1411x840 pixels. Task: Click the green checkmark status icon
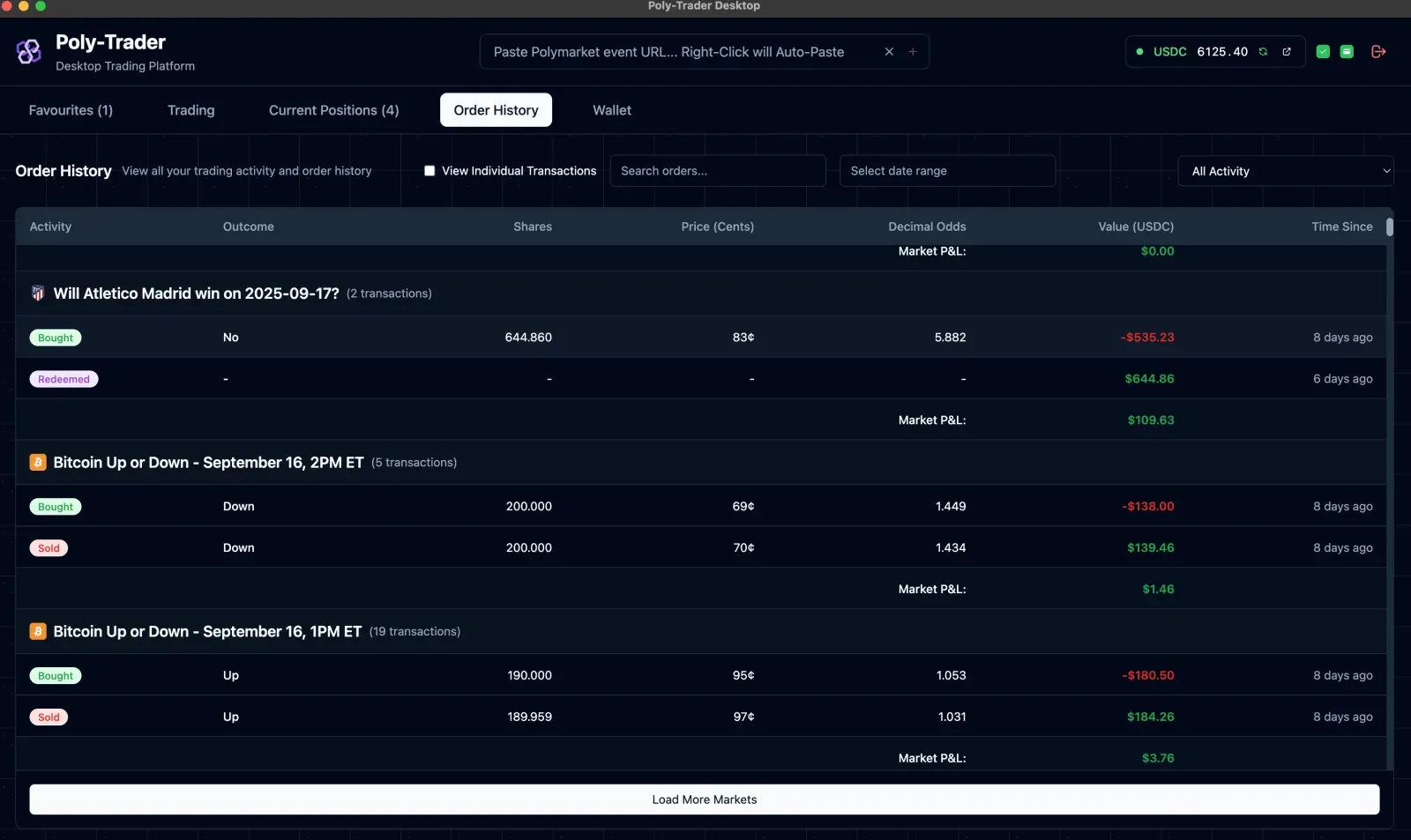tap(1323, 52)
